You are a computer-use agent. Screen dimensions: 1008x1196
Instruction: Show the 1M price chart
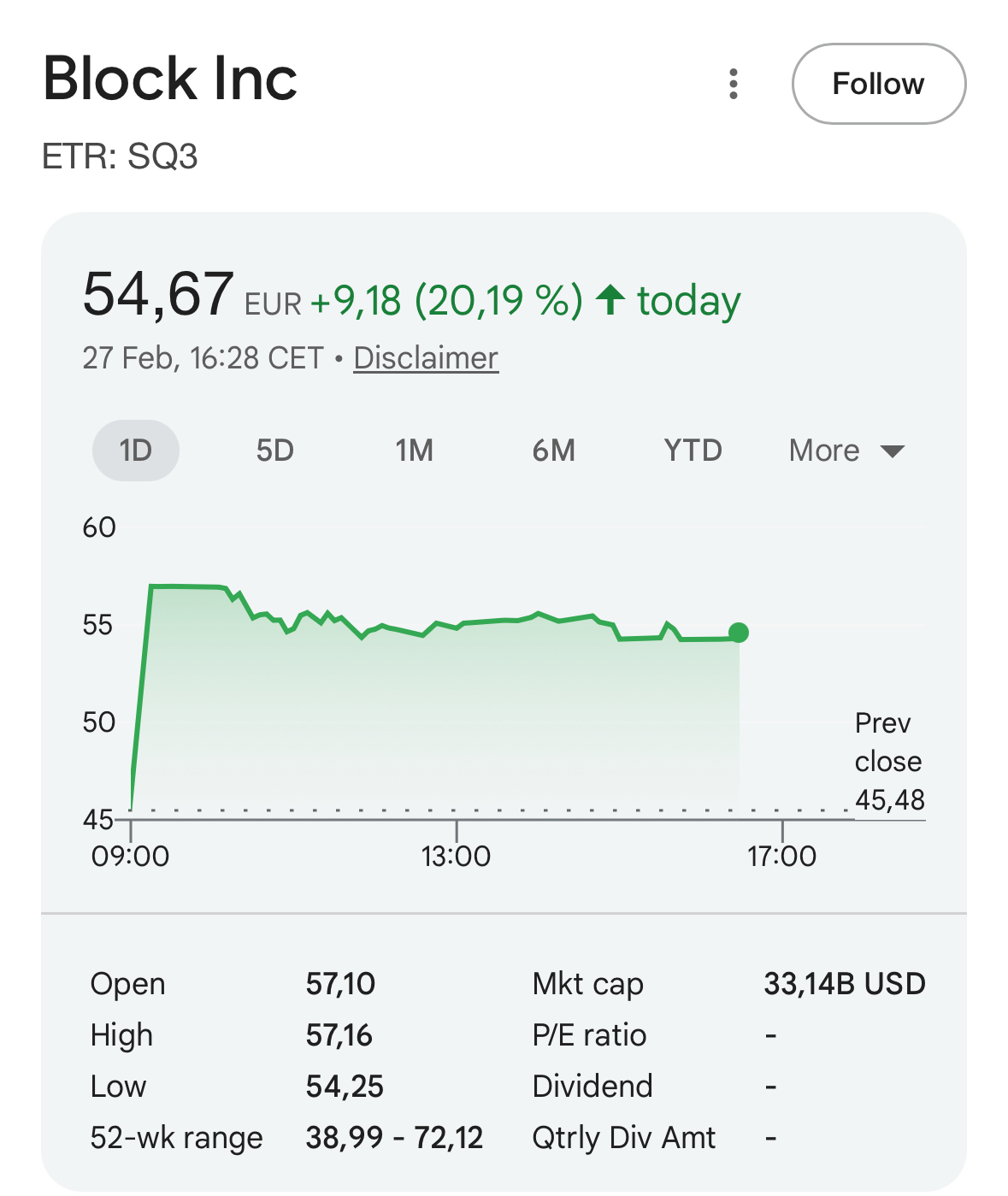point(414,450)
